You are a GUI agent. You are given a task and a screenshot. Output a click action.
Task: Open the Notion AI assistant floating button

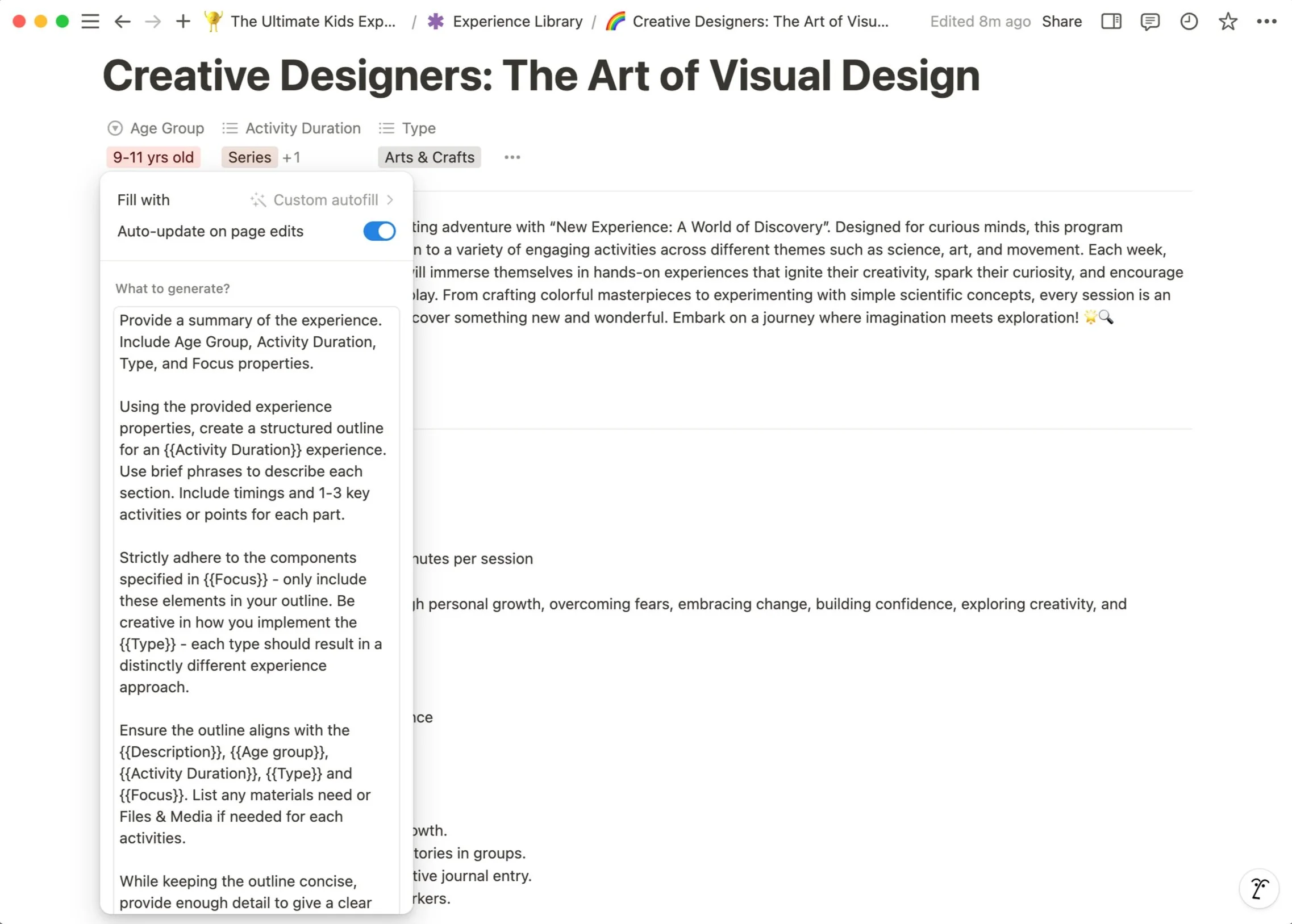[1259, 888]
